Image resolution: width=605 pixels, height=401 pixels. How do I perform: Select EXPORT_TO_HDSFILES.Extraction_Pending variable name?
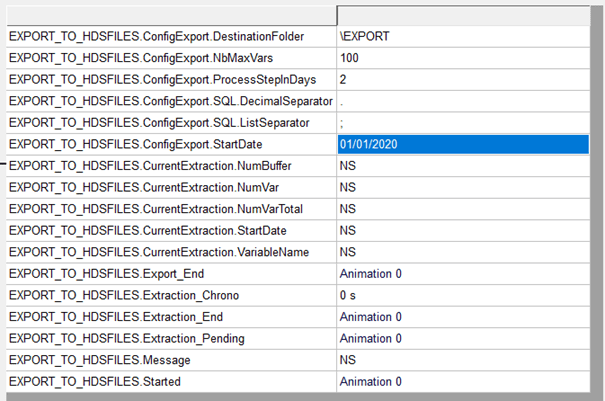coord(127,339)
